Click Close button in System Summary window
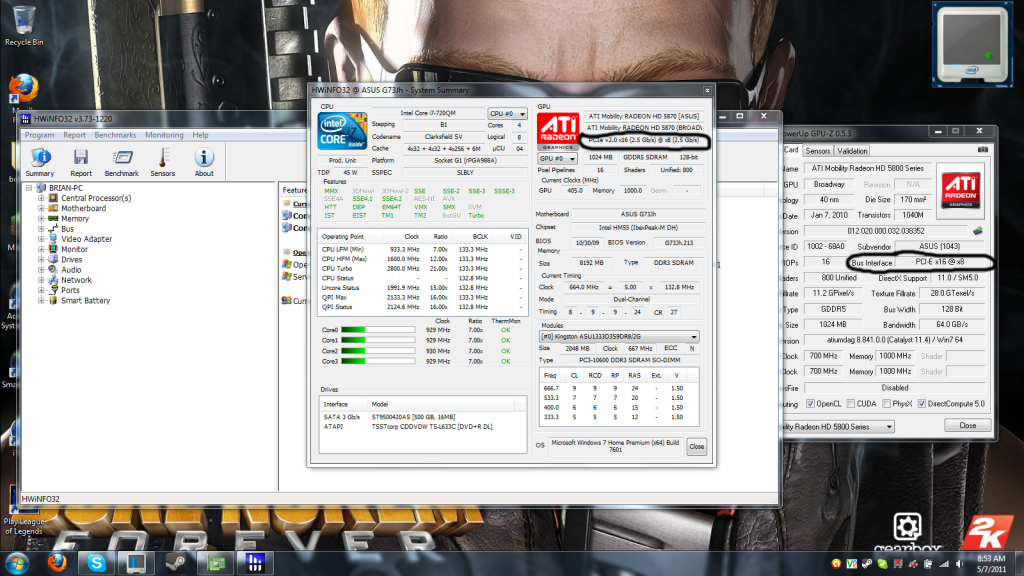The width and height of the screenshot is (1024, 576). click(697, 447)
